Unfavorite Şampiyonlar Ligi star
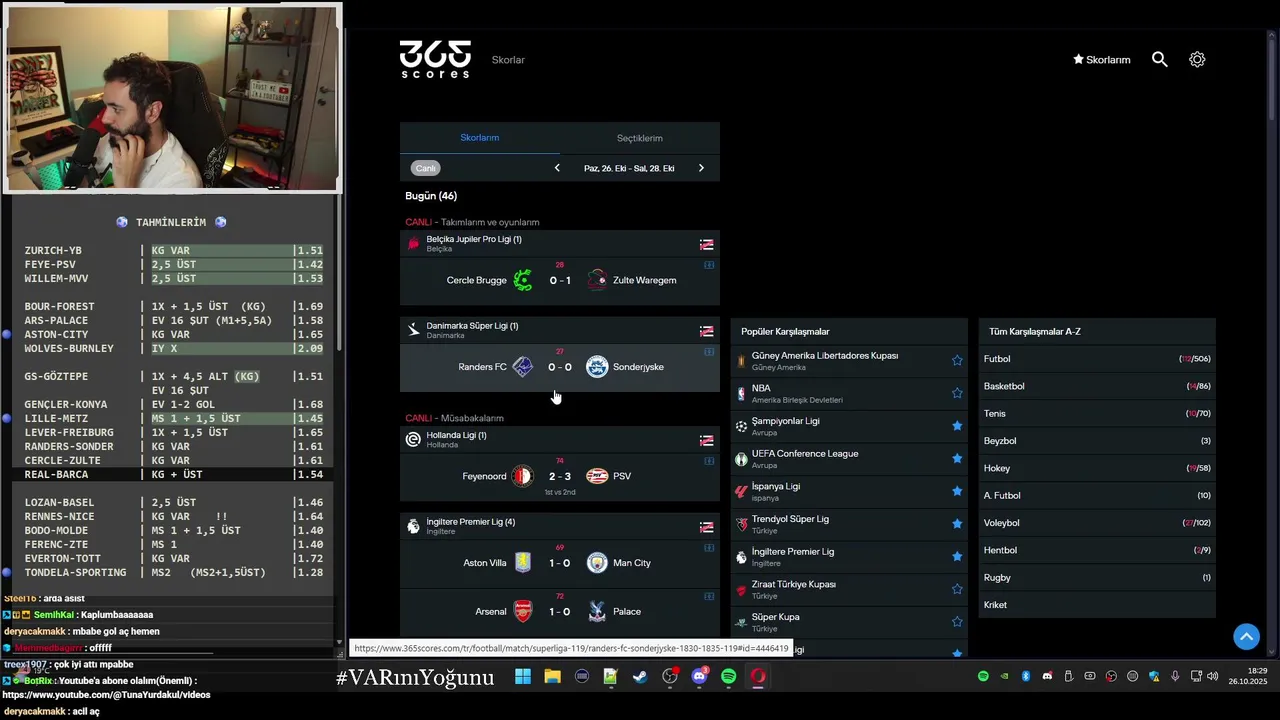Screen dimensions: 1280x720 coord(957,426)
